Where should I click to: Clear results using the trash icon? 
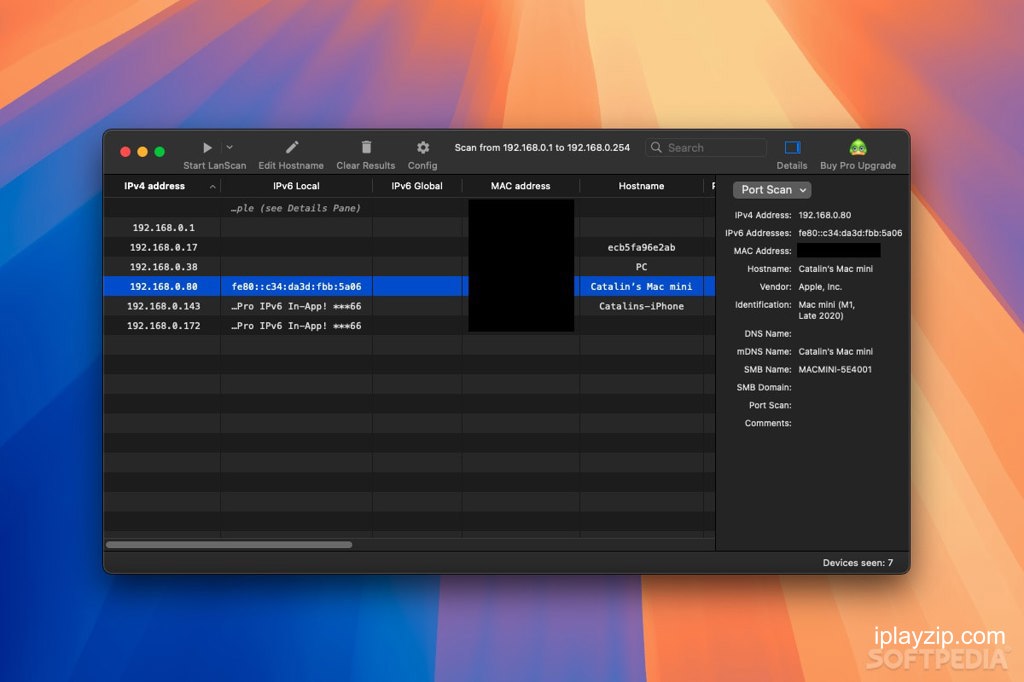pyautogui.click(x=366, y=147)
